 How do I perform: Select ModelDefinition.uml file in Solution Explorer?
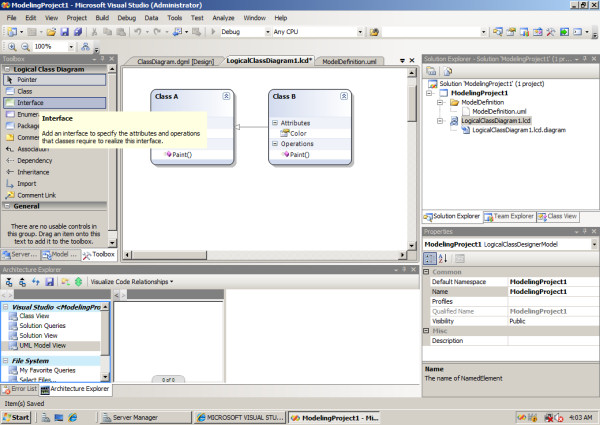(499, 111)
